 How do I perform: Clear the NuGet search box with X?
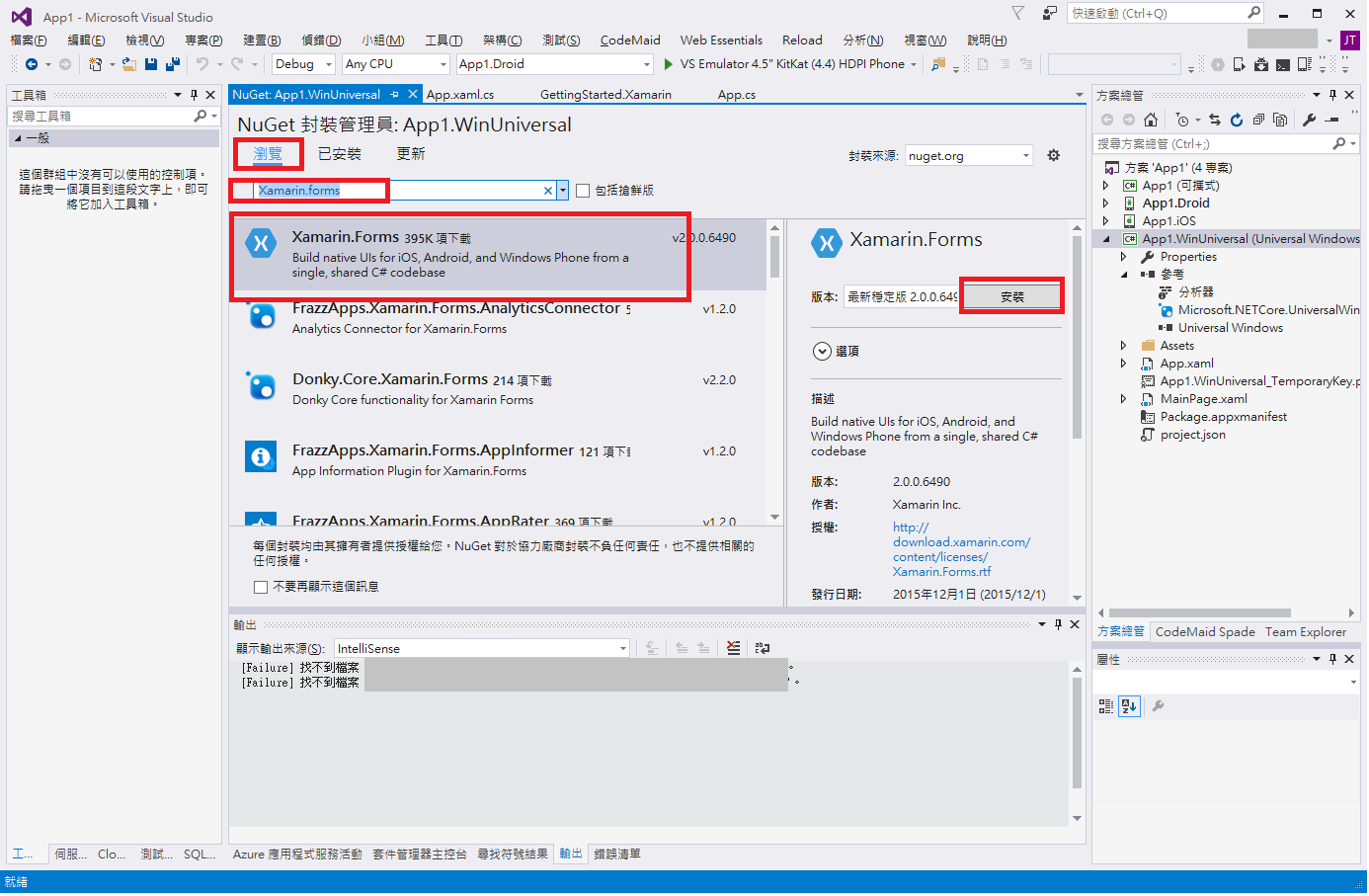pos(548,191)
